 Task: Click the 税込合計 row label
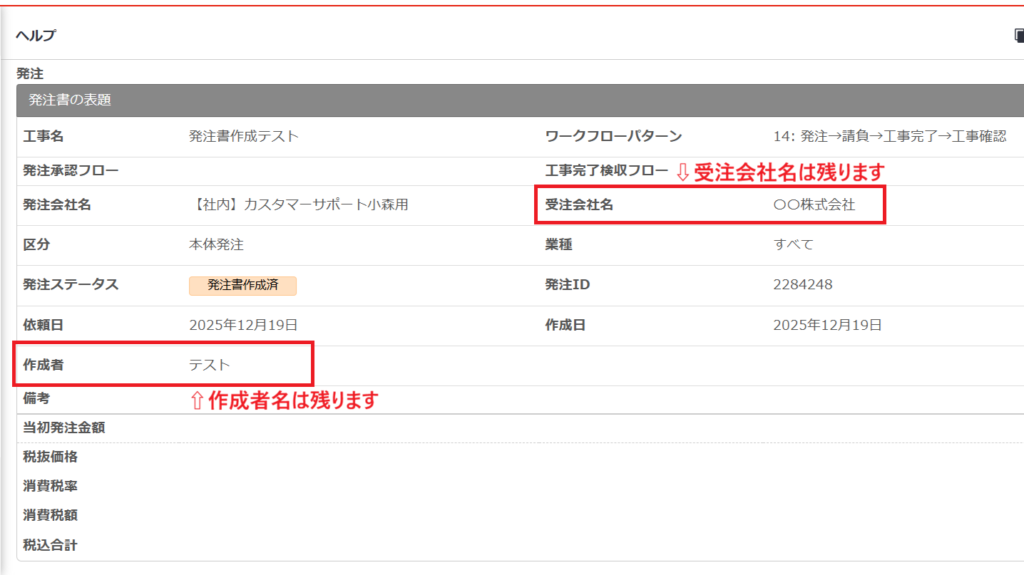(x=50, y=545)
